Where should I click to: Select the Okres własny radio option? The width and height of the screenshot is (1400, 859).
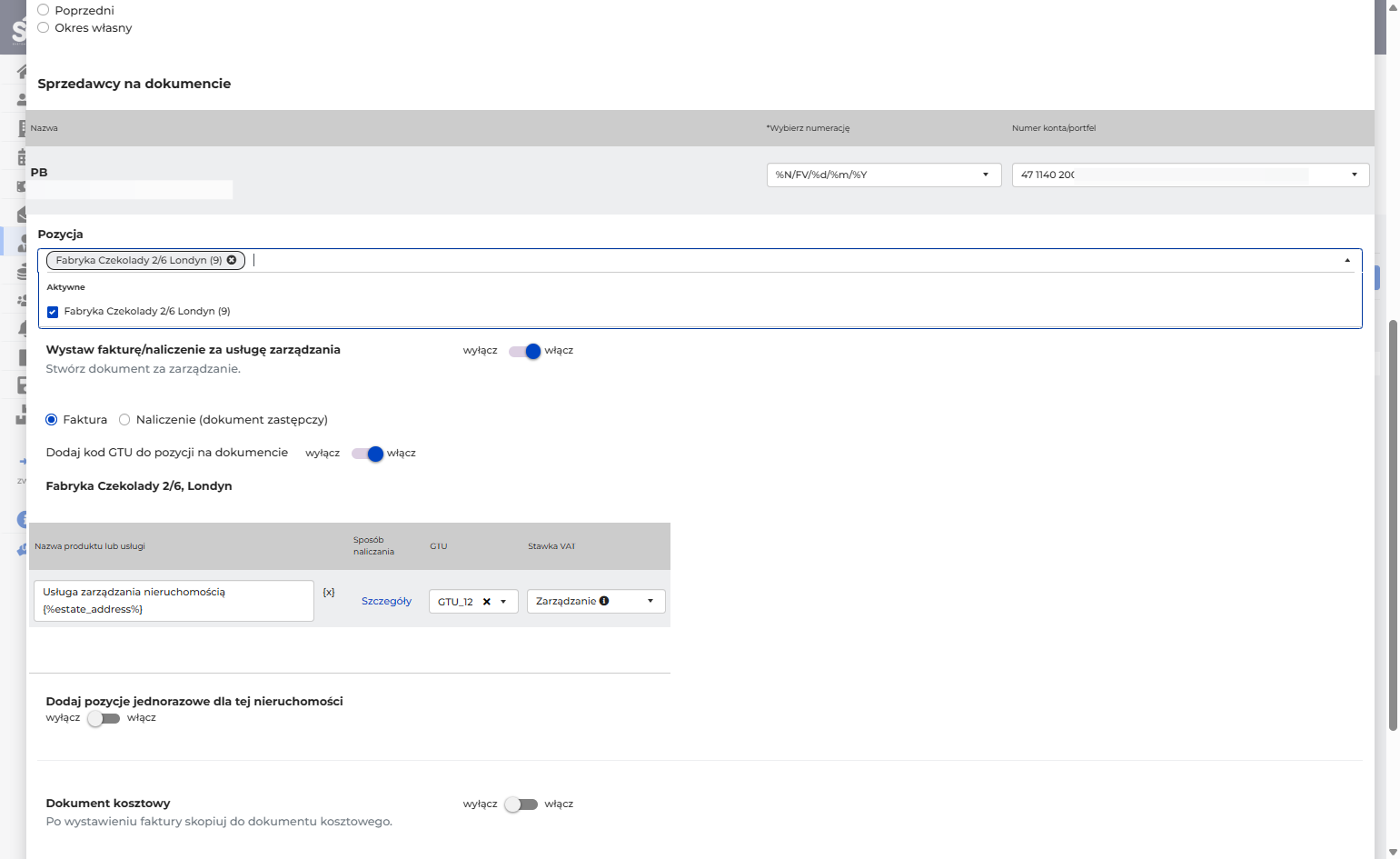tap(43, 27)
